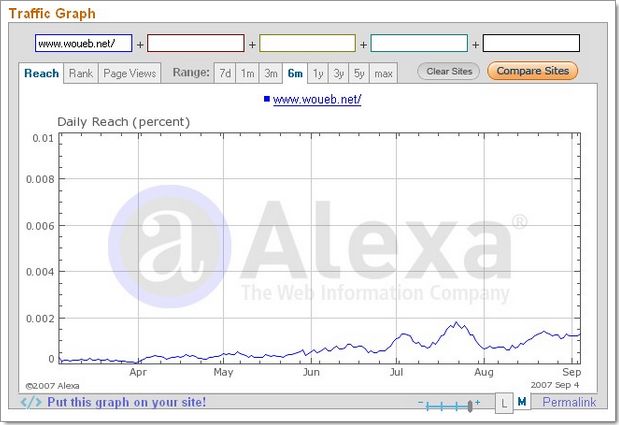Click the first site field containing www.woueb.net/
This screenshot has width=619, height=425.
pyautogui.click(x=84, y=43)
